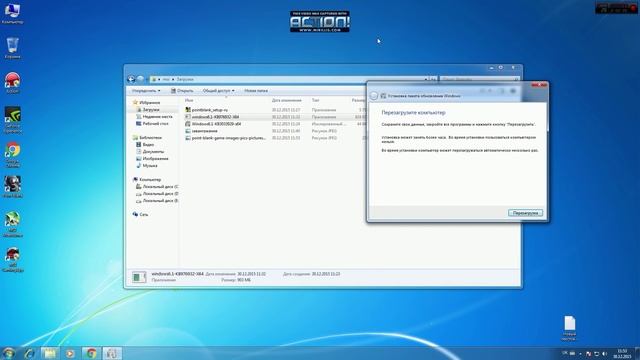Select the pointblank_setup-ru file
The image size is (640, 360).
[207, 110]
